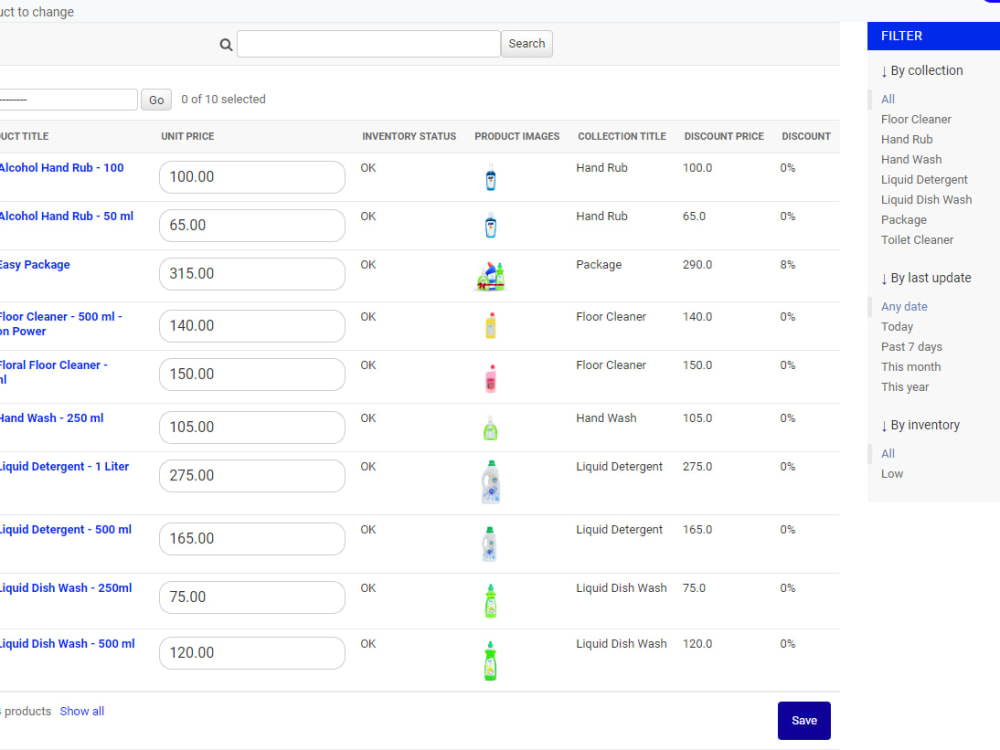The width and height of the screenshot is (1000, 750).
Task: Click the search magnifier icon
Action: click(226, 45)
